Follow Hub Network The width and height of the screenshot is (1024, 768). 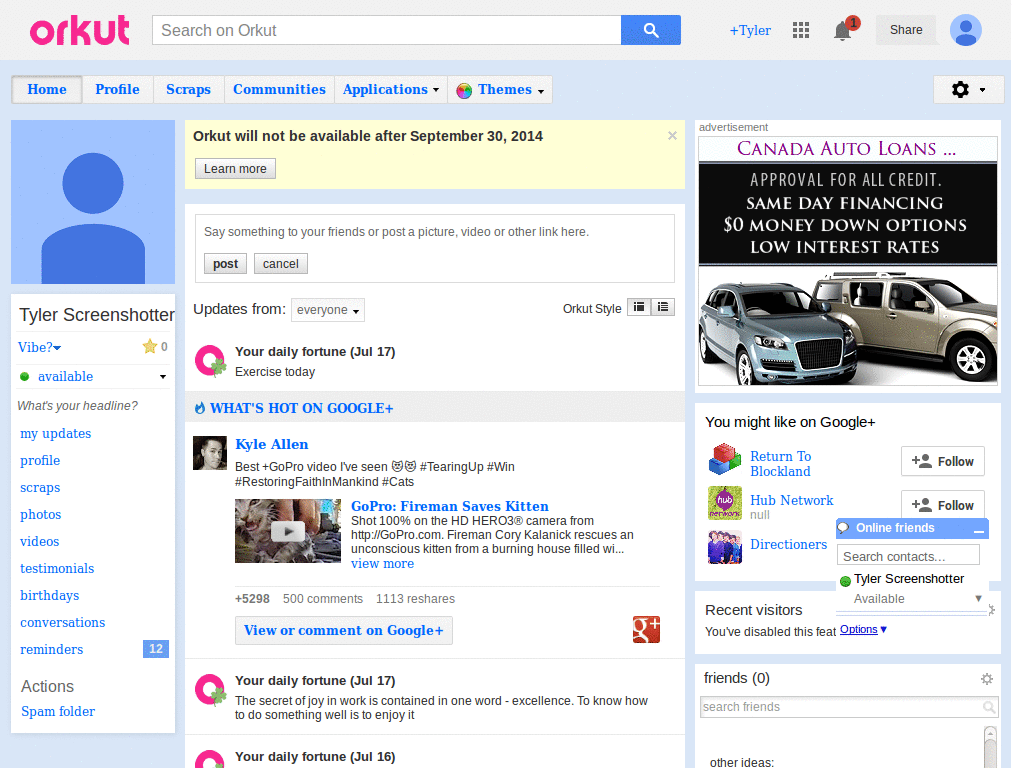point(942,504)
